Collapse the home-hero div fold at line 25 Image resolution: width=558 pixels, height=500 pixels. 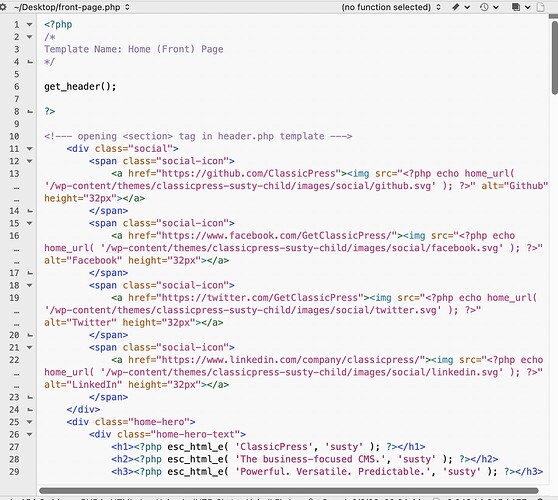30,422
